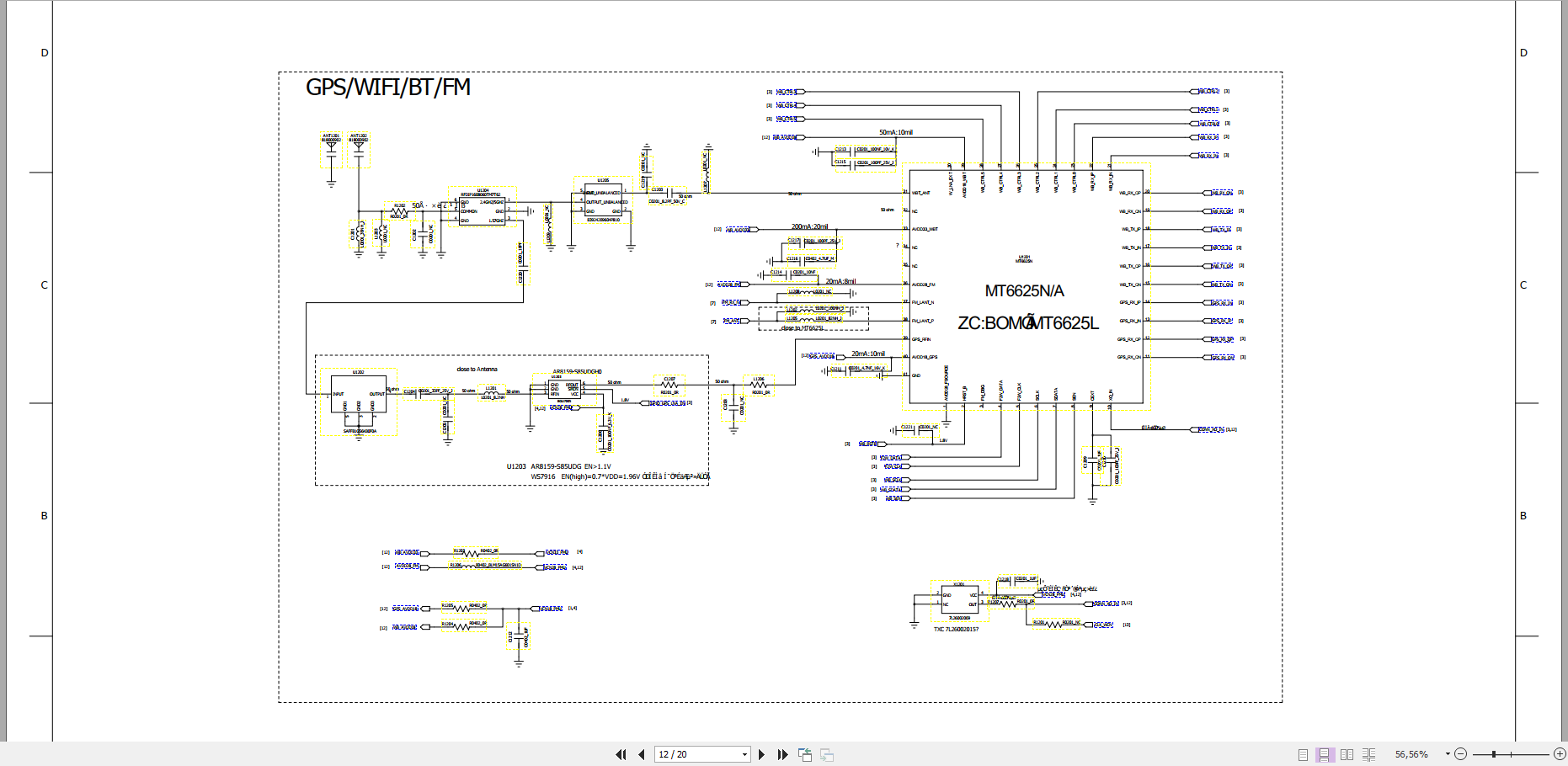Enable continuous facing pages layout

(x=1368, y=754)
